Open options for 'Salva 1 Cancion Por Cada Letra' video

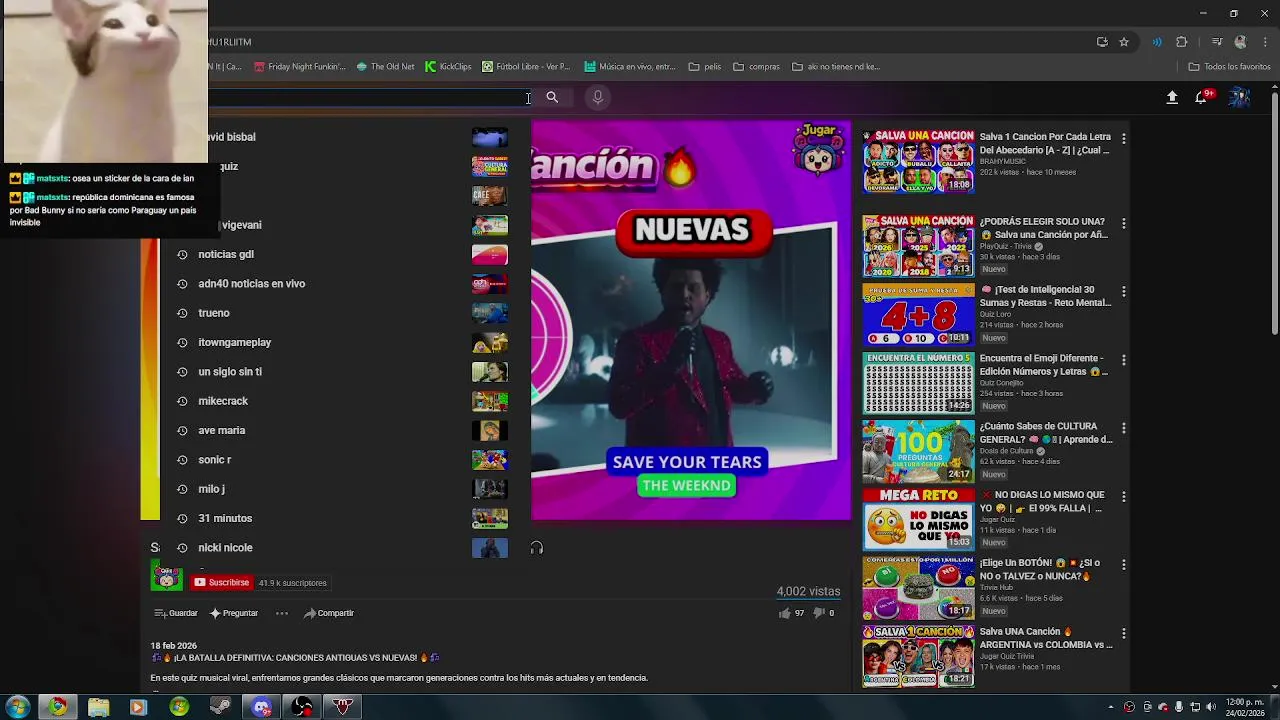[x=1124, y=138]
